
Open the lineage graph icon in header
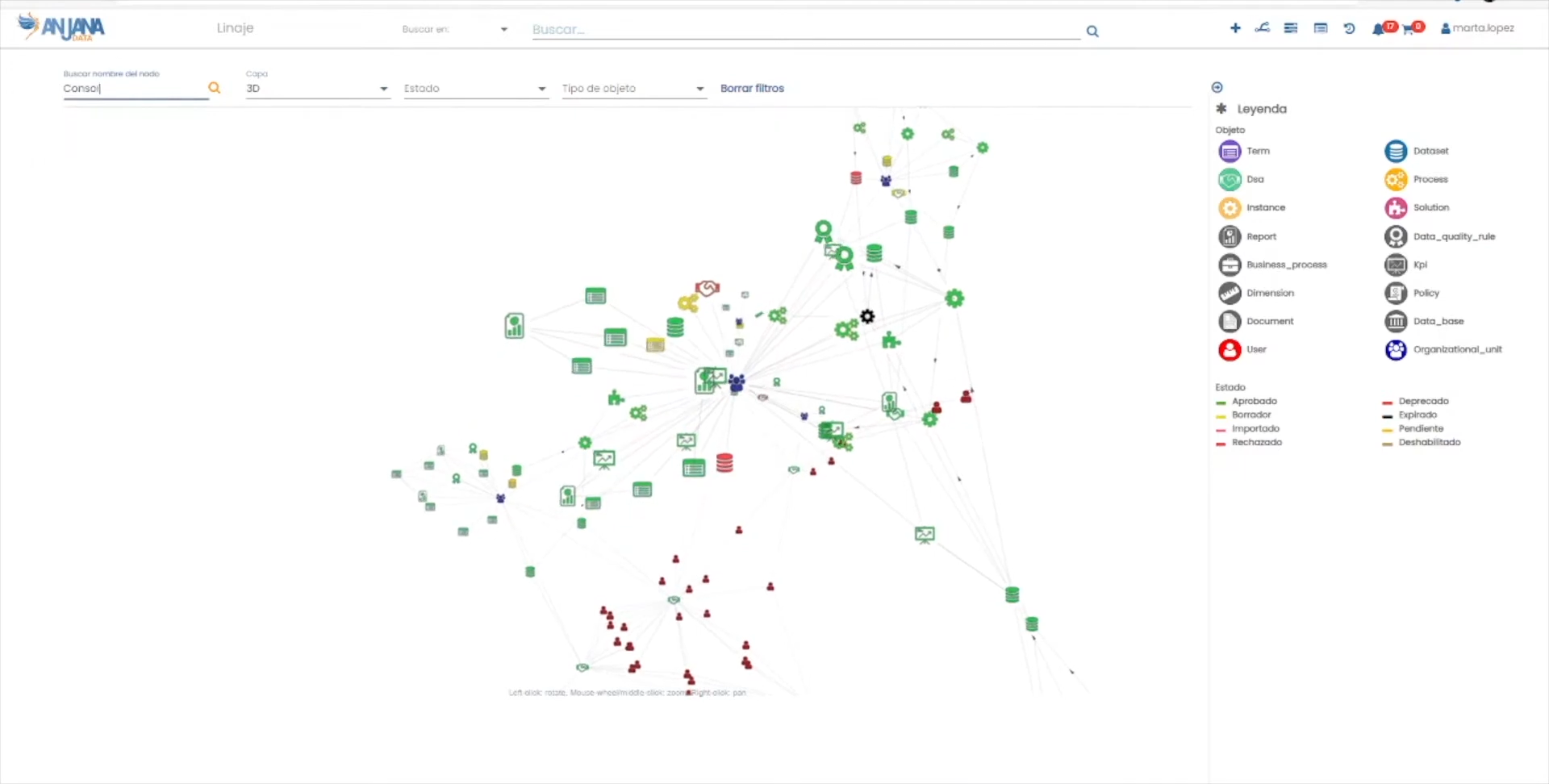click(1263, 28)
